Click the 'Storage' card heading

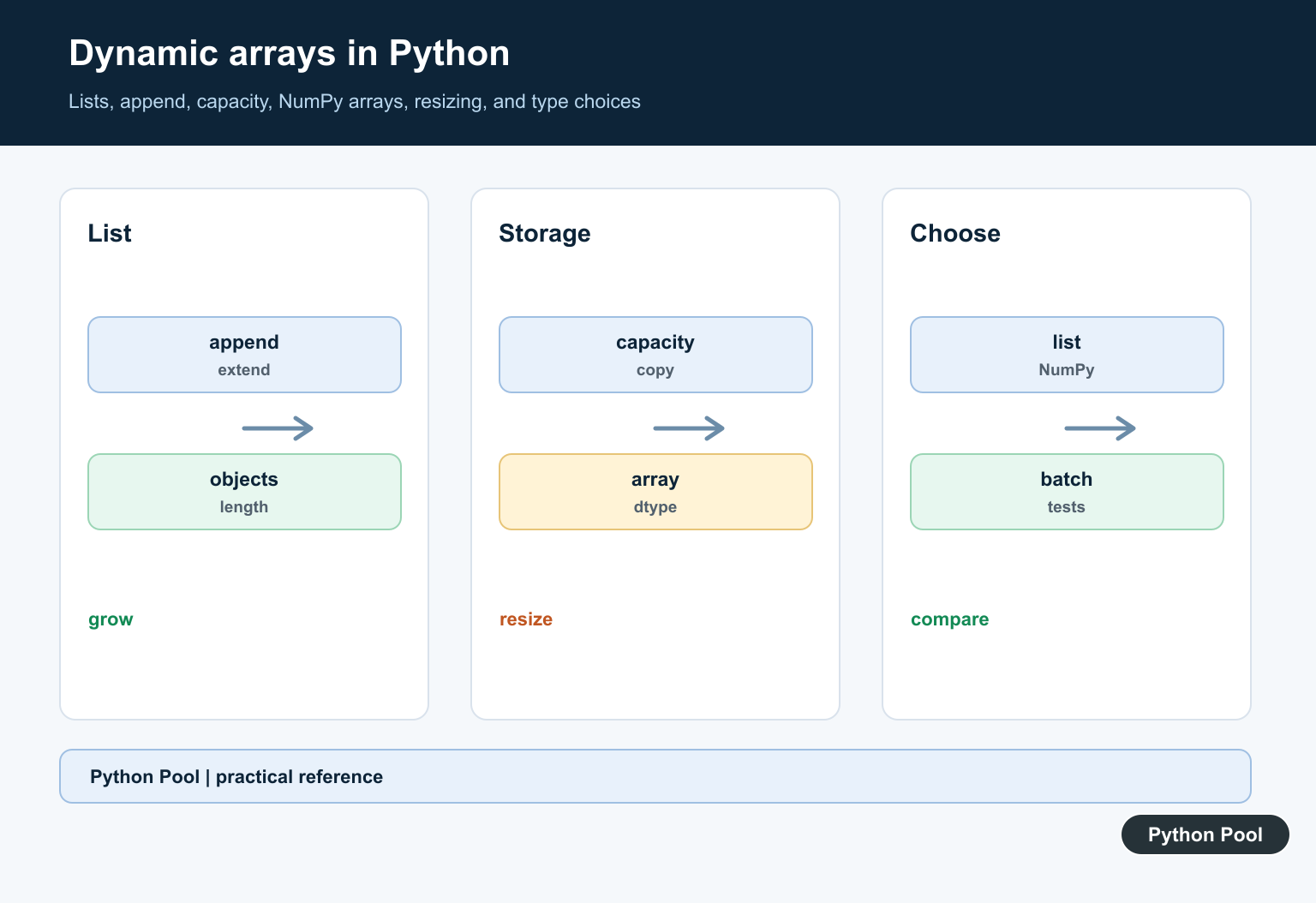click(545, 233)
